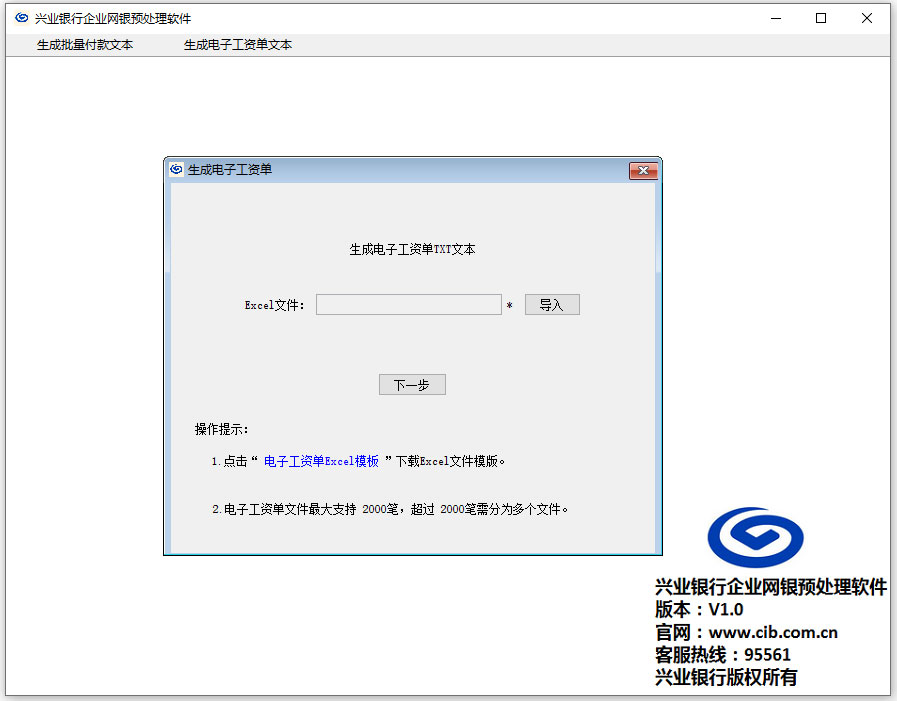Open the 生成批量付款文本 menu
Image resolution: width=897 pixels, height=701 pixels.
click(x=85, y=45)
